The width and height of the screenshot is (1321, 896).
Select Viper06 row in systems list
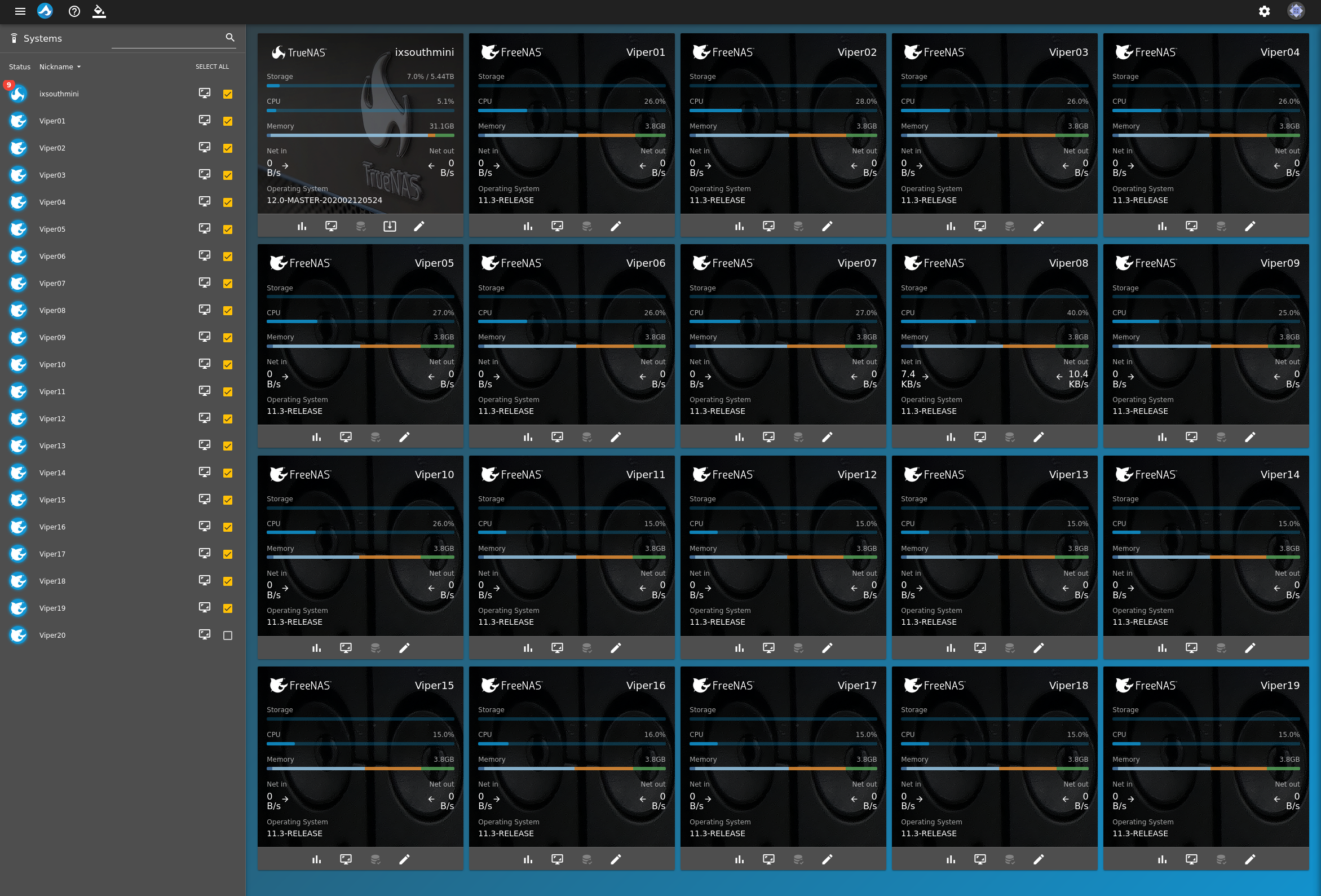point(122,257)
